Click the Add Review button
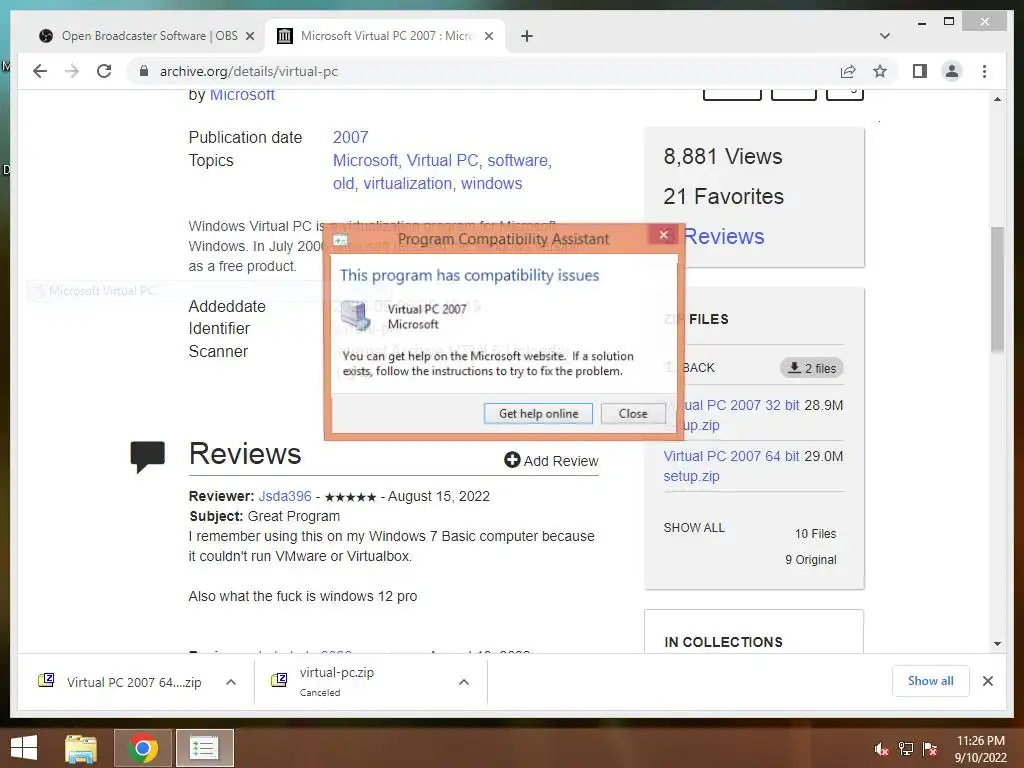Screen dimensions: 1024x768 pos(551,461)
